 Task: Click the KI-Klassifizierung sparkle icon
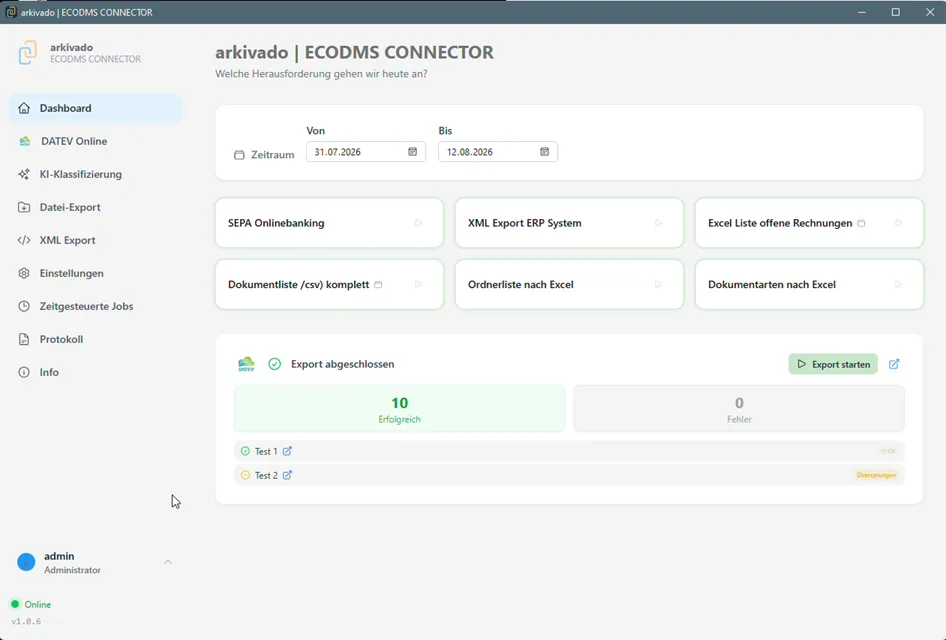(x=24, y=174)
